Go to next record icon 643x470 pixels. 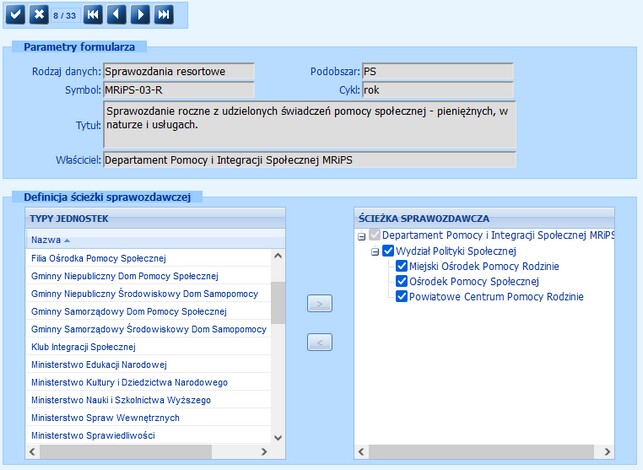click(x=141, y=14)
